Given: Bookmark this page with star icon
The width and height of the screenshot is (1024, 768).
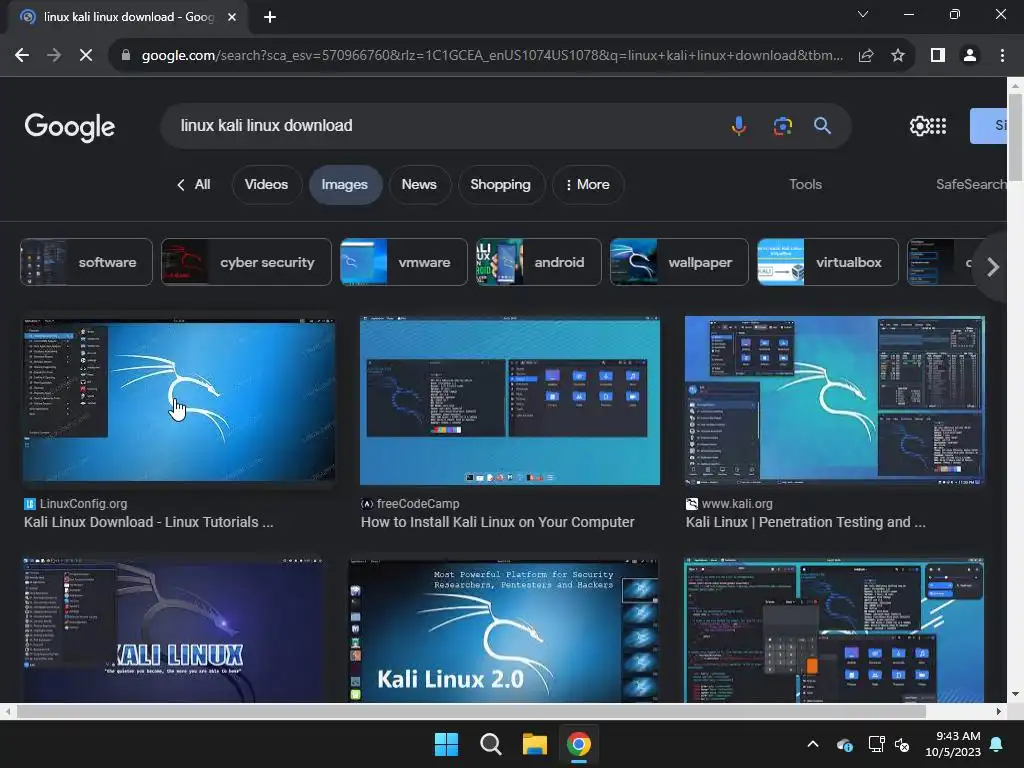Looking at the screenshot, I should point(898,56).
